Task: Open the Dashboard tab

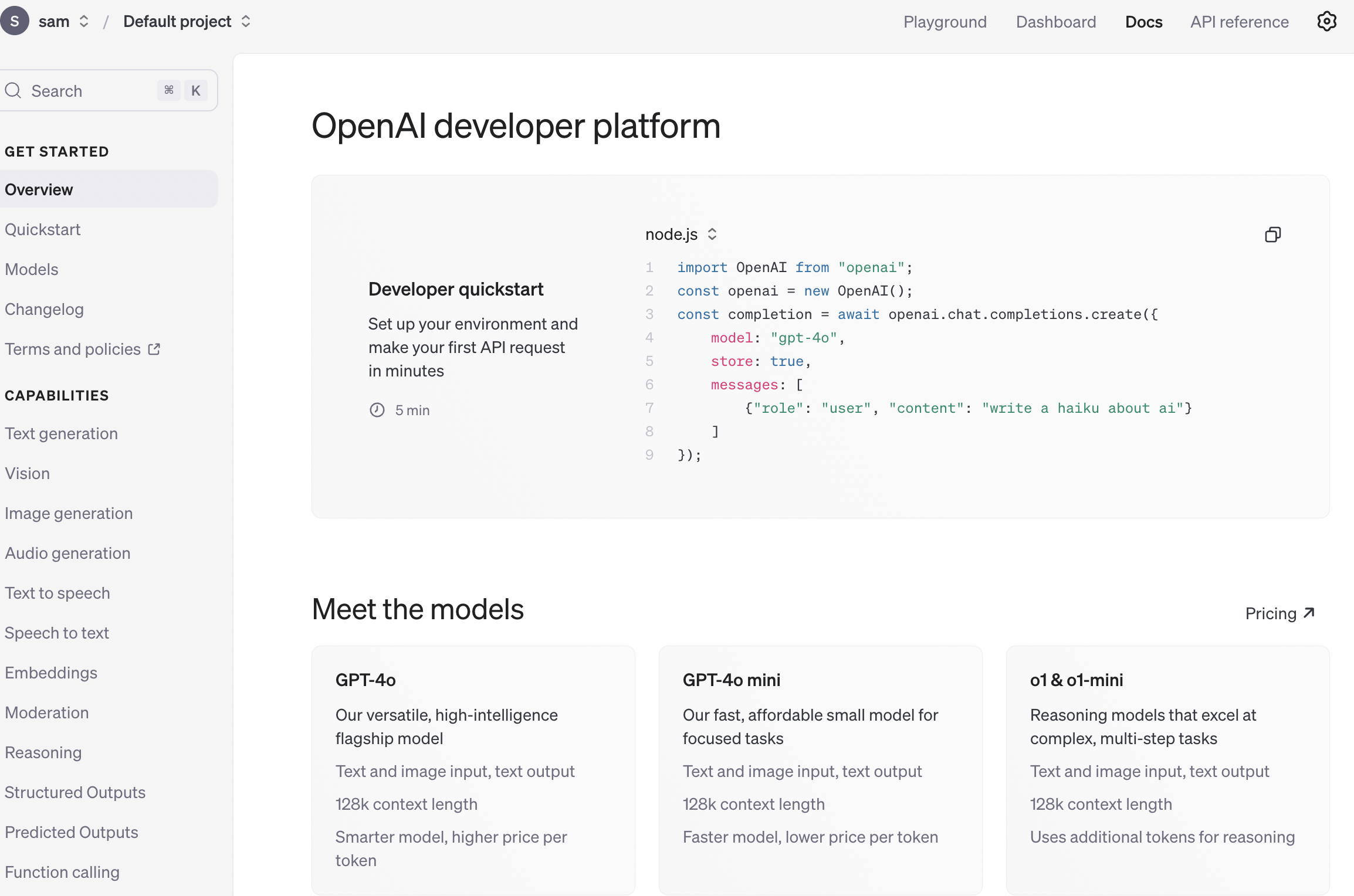Action: point(1055,22)
